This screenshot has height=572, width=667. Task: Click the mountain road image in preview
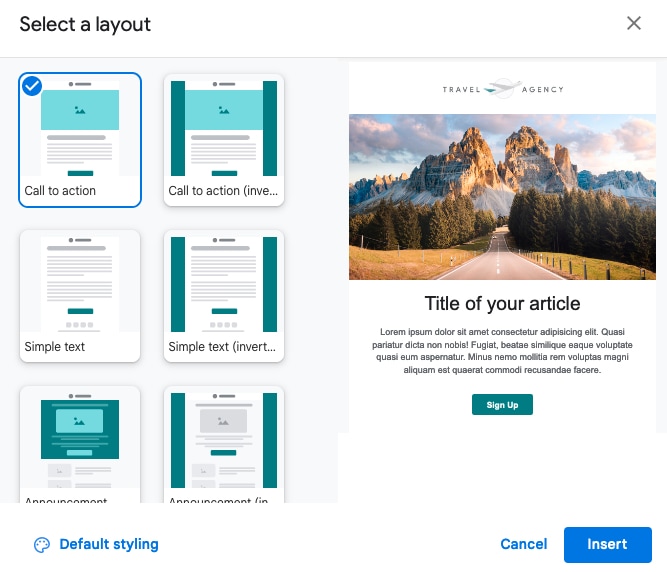coord(502,196)
